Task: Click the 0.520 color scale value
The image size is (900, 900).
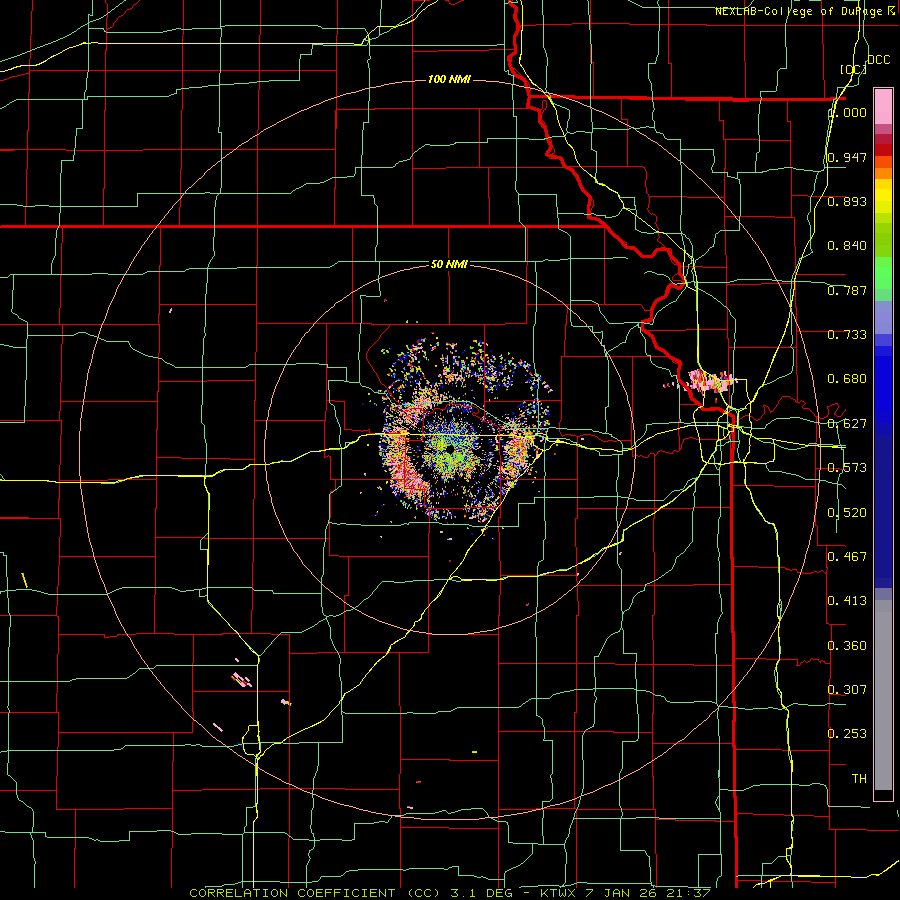Action: (x=847, y=513)
